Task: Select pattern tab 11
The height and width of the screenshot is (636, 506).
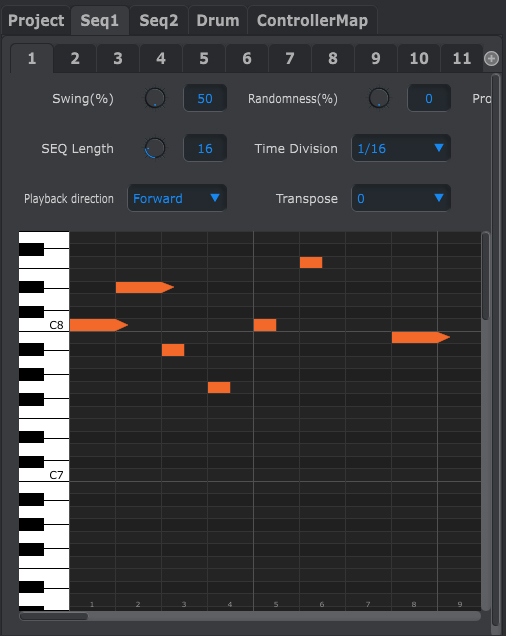Action: tap(462, 58)
